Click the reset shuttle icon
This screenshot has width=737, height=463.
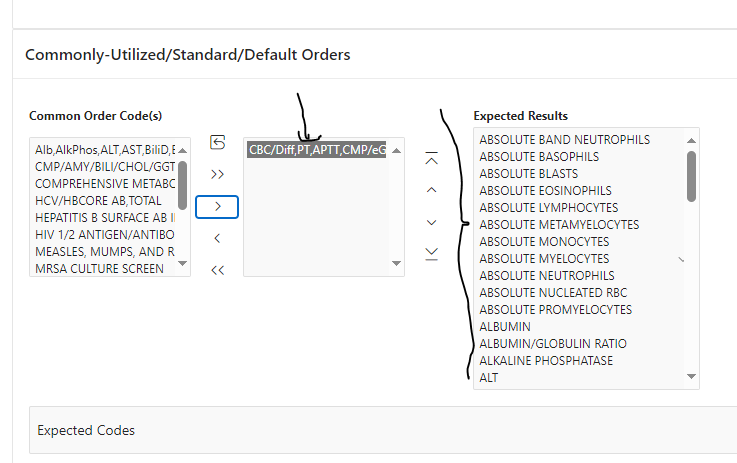(x=218, y=143)
